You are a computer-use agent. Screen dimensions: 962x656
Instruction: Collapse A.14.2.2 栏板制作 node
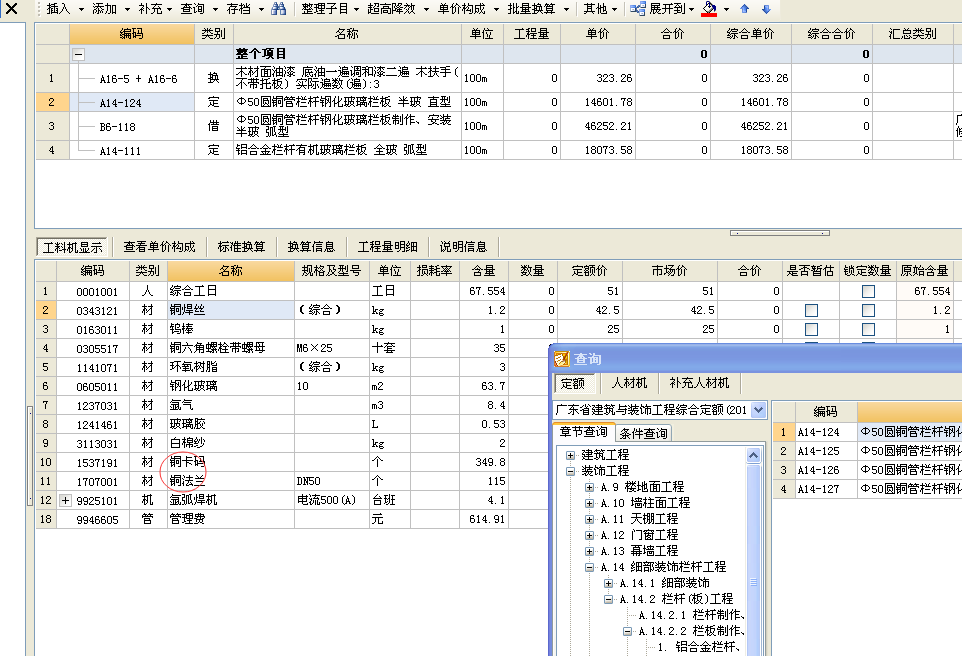(628, 631)
